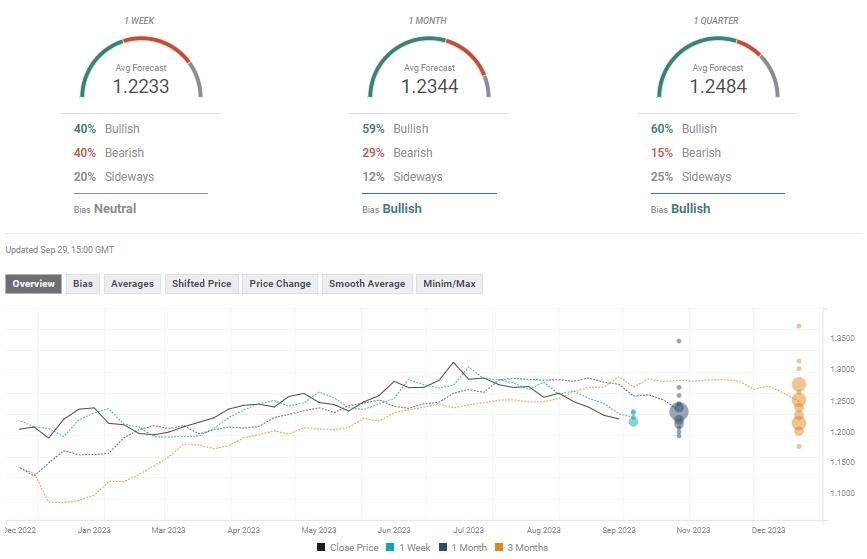The width and height of the screenshot is (867, 559).
Task: Toggle Close Price series in legend
Action: 345,547
